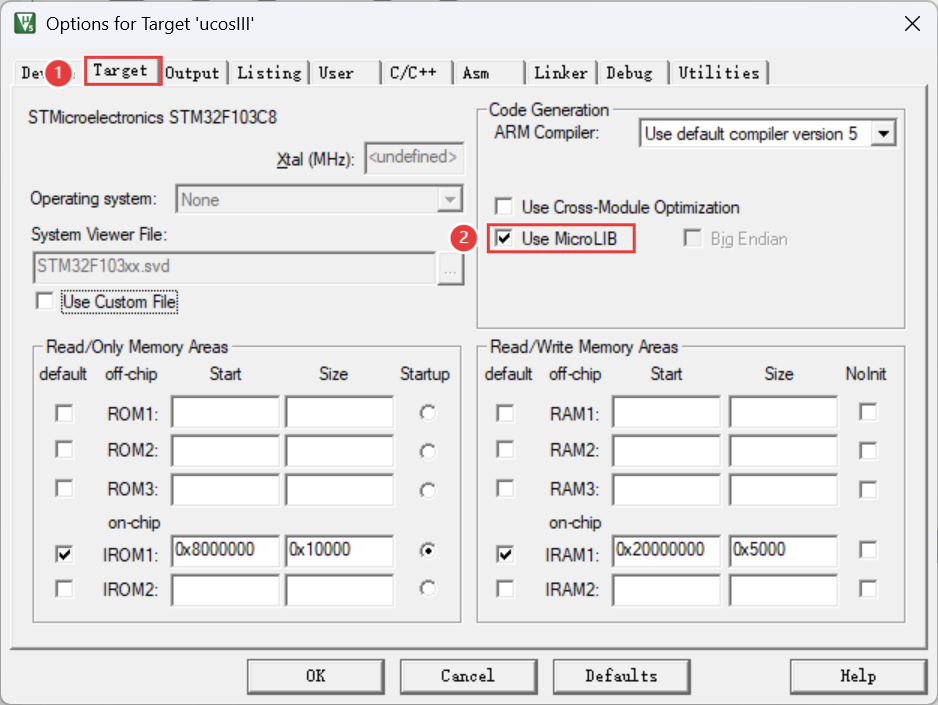This screenshot has height=705, width=938.
Task: Click the Xtal (MHz) field
Action: (x=414, y=158)
